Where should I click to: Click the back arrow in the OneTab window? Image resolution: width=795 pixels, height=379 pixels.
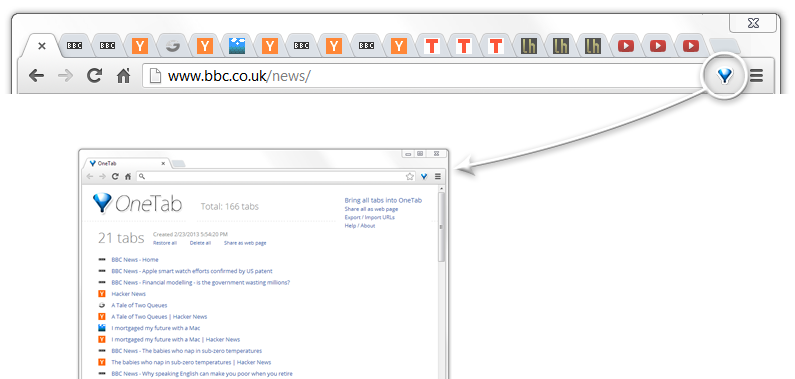click(x=90, y=176)
